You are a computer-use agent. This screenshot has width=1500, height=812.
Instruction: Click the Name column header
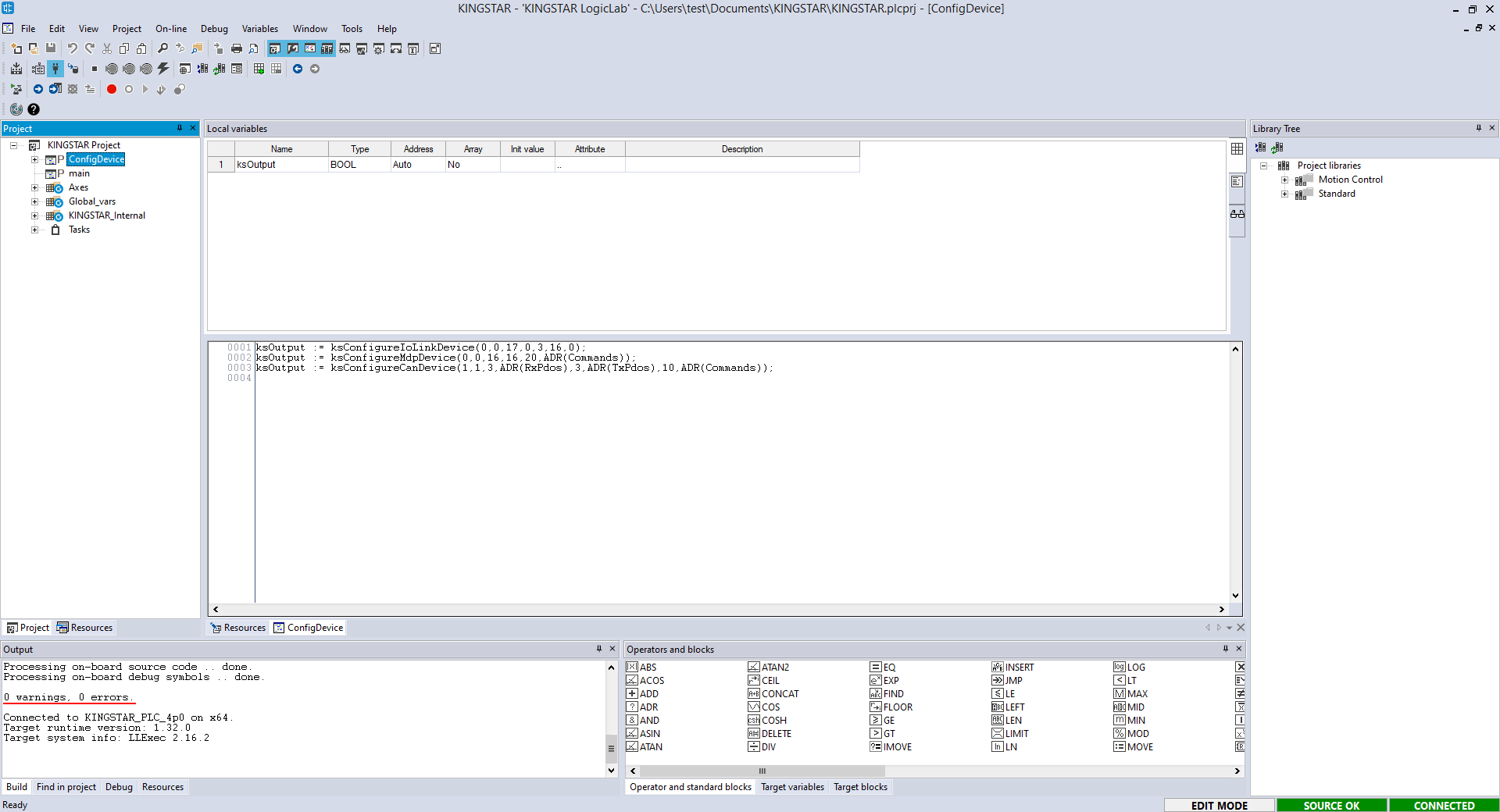[281, 149]
